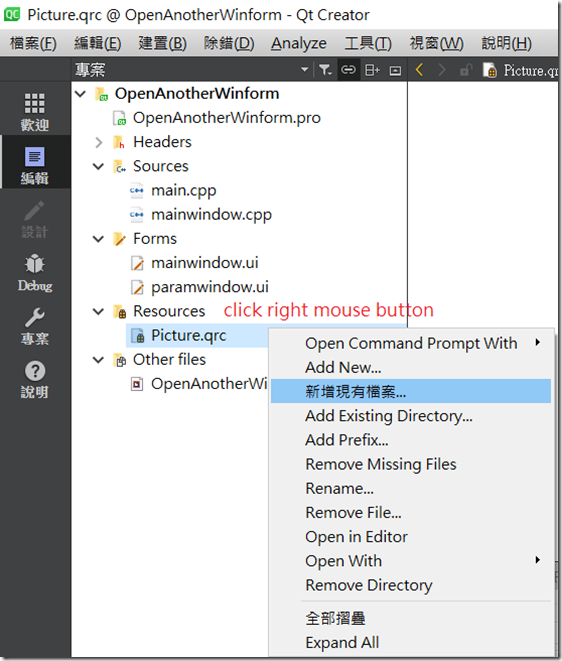562x661 pixels.
Task: Choose 全部摺疊 (Collapse All)
Action: 411,618
